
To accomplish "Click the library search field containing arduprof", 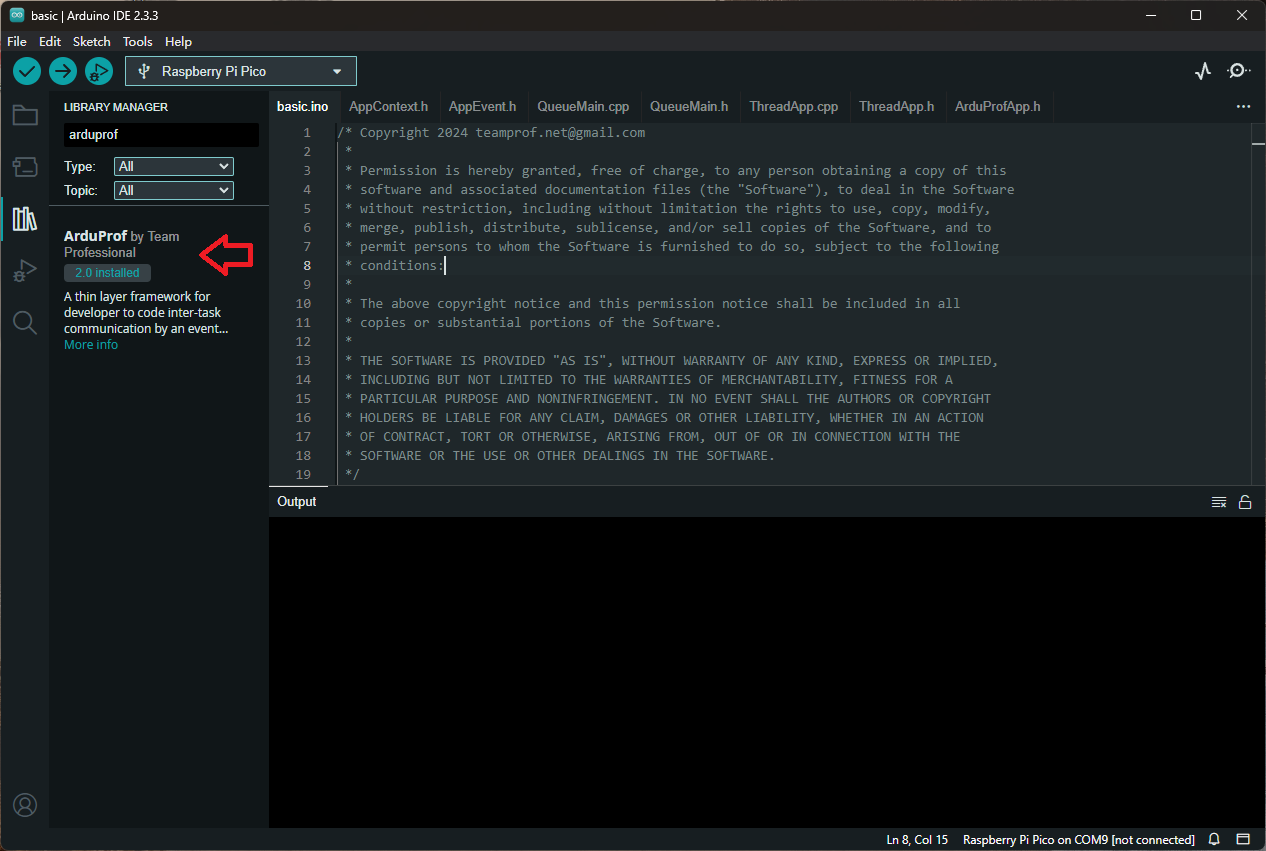I will 161,135.
